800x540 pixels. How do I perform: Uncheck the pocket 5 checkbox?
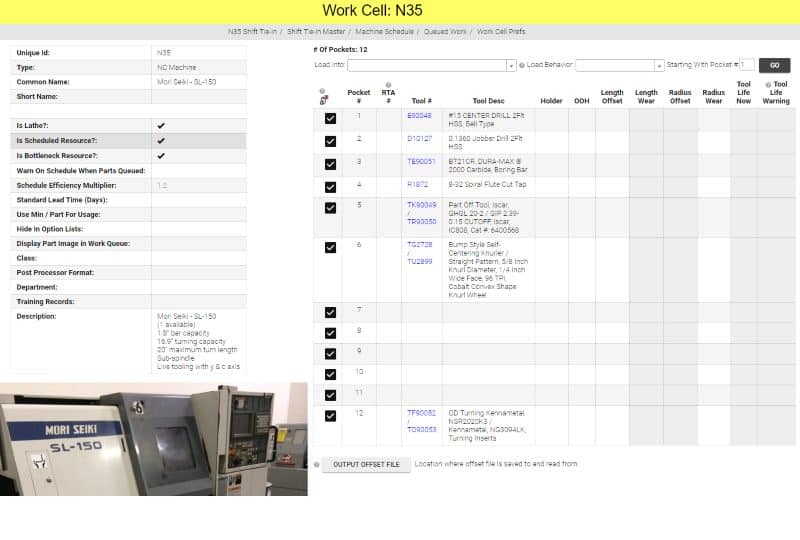tap(330, 208)
